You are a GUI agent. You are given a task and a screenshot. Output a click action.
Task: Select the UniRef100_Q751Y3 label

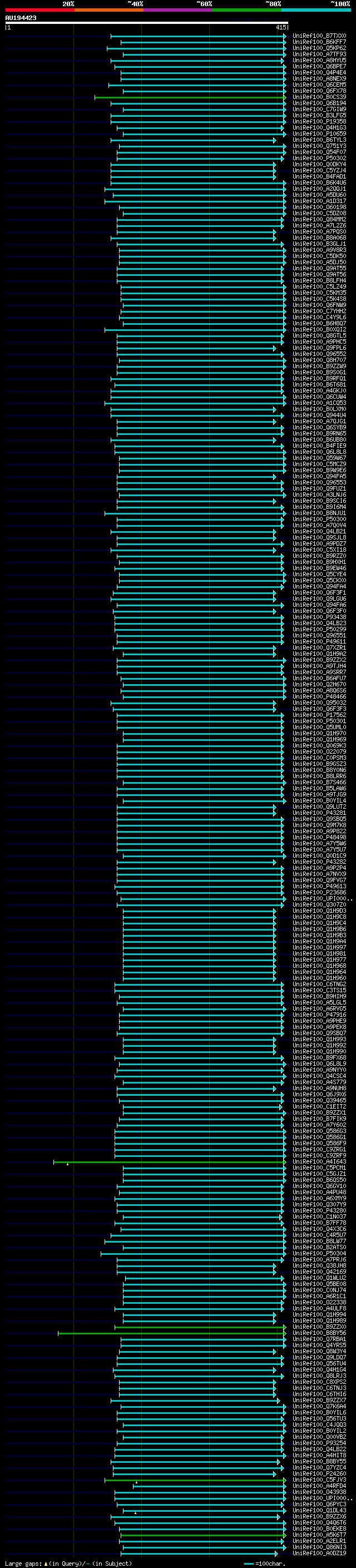pyautogui.click(x=319, y=146)
